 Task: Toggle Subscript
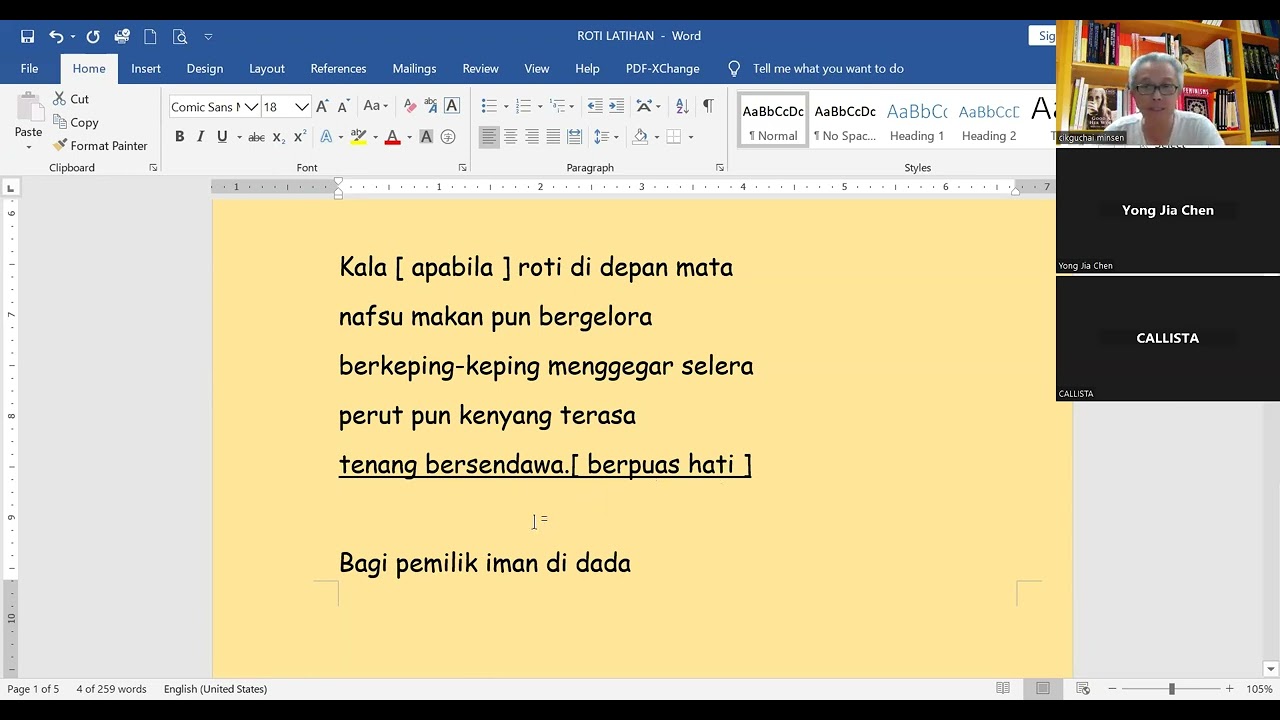point(279,137)
